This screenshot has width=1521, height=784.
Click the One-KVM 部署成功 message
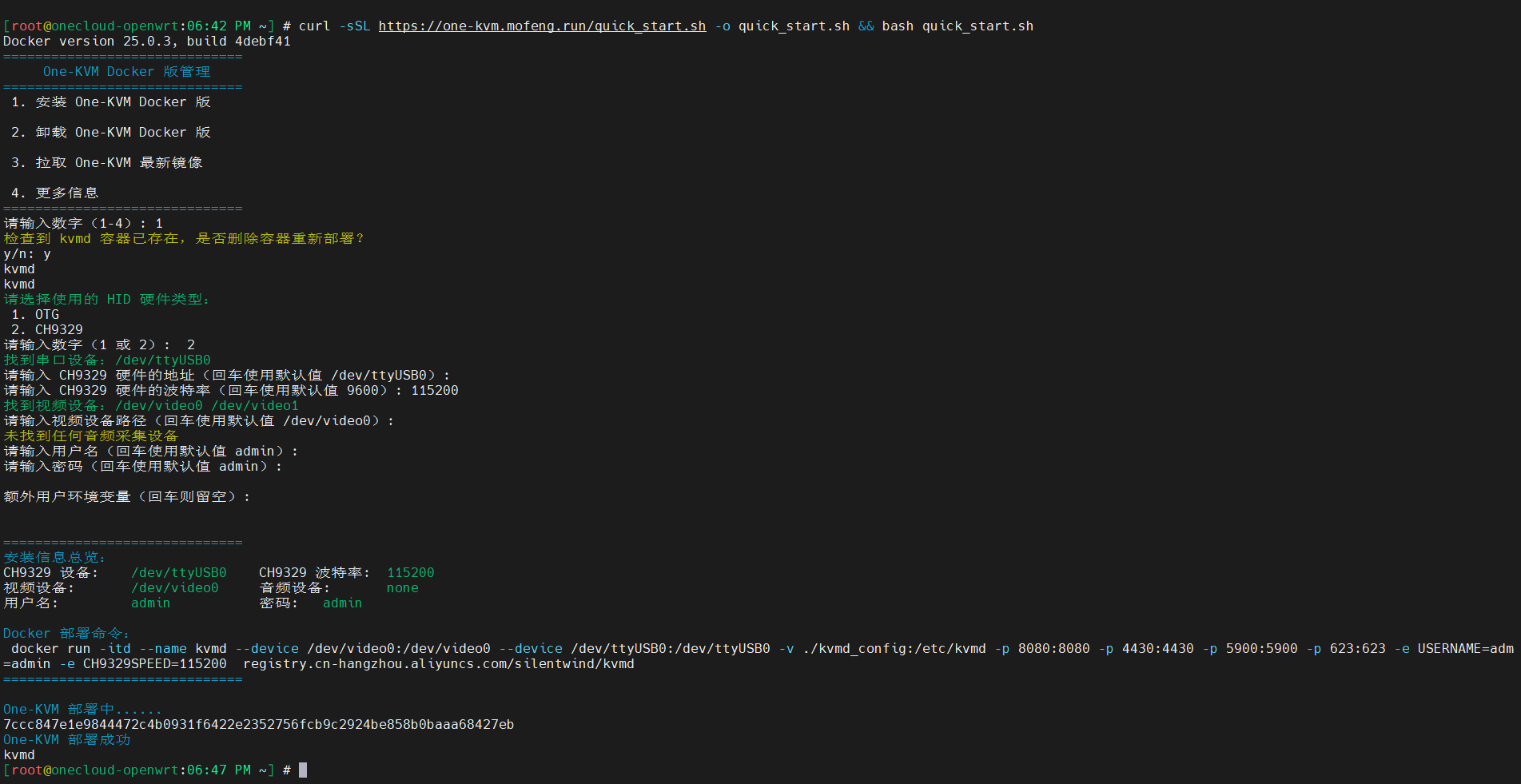coord(67,739)
